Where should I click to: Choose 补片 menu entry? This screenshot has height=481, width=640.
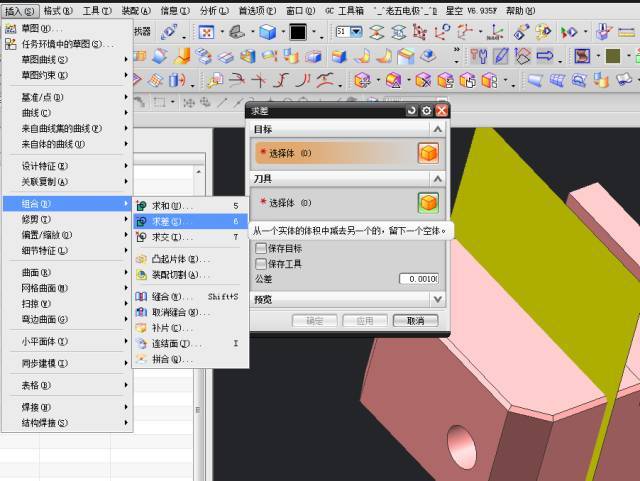tap(190, 328)
